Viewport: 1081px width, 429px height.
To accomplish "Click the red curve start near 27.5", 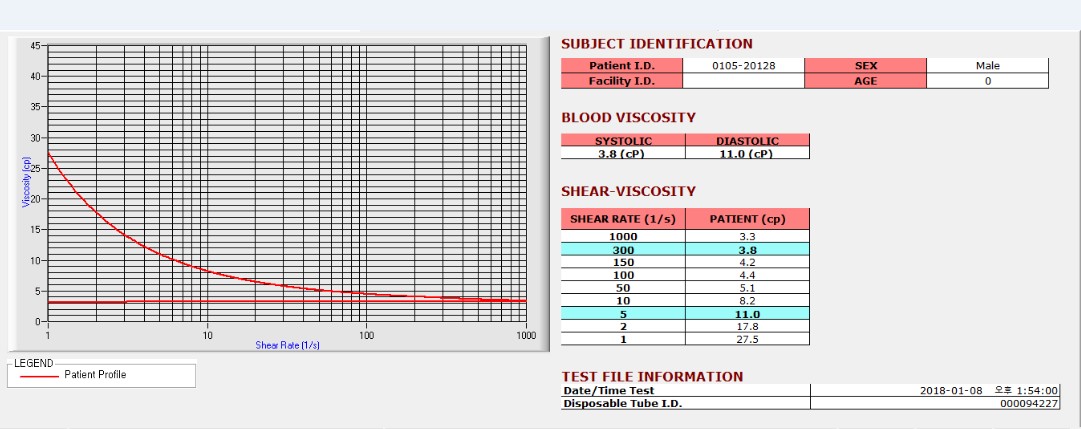I will (x=48, y=153).
